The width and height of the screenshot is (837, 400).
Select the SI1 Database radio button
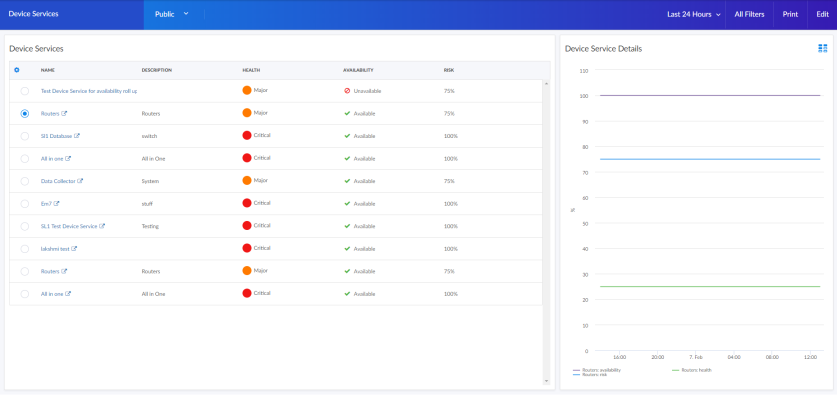coord(25,136)
